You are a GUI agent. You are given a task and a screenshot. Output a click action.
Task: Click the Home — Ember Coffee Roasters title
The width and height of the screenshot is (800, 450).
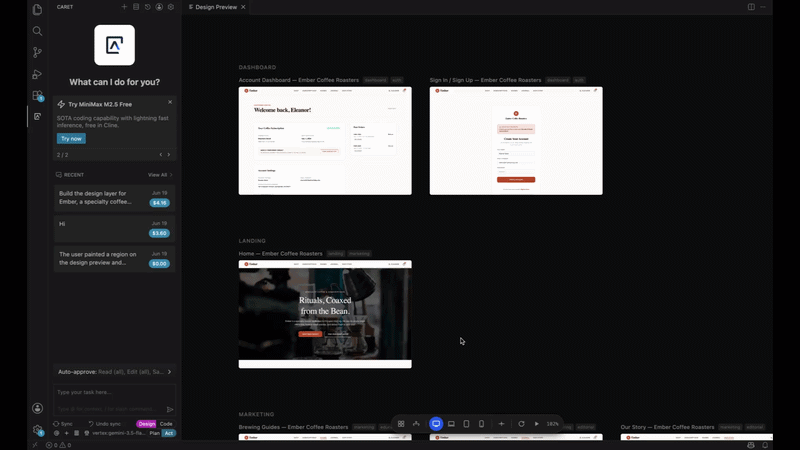click(x=281, y=254)
